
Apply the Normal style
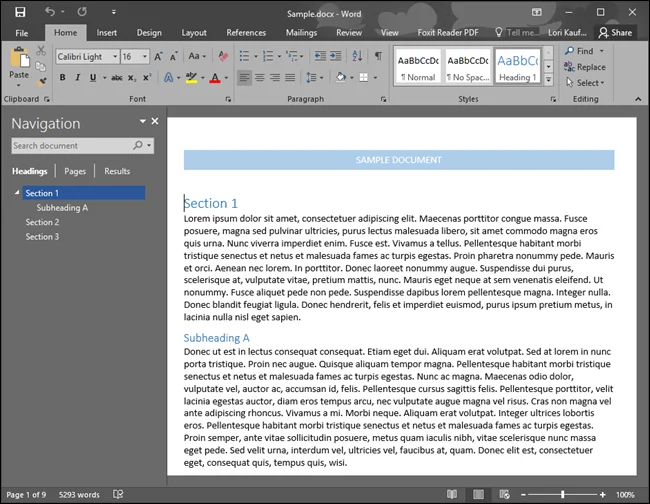418,67
